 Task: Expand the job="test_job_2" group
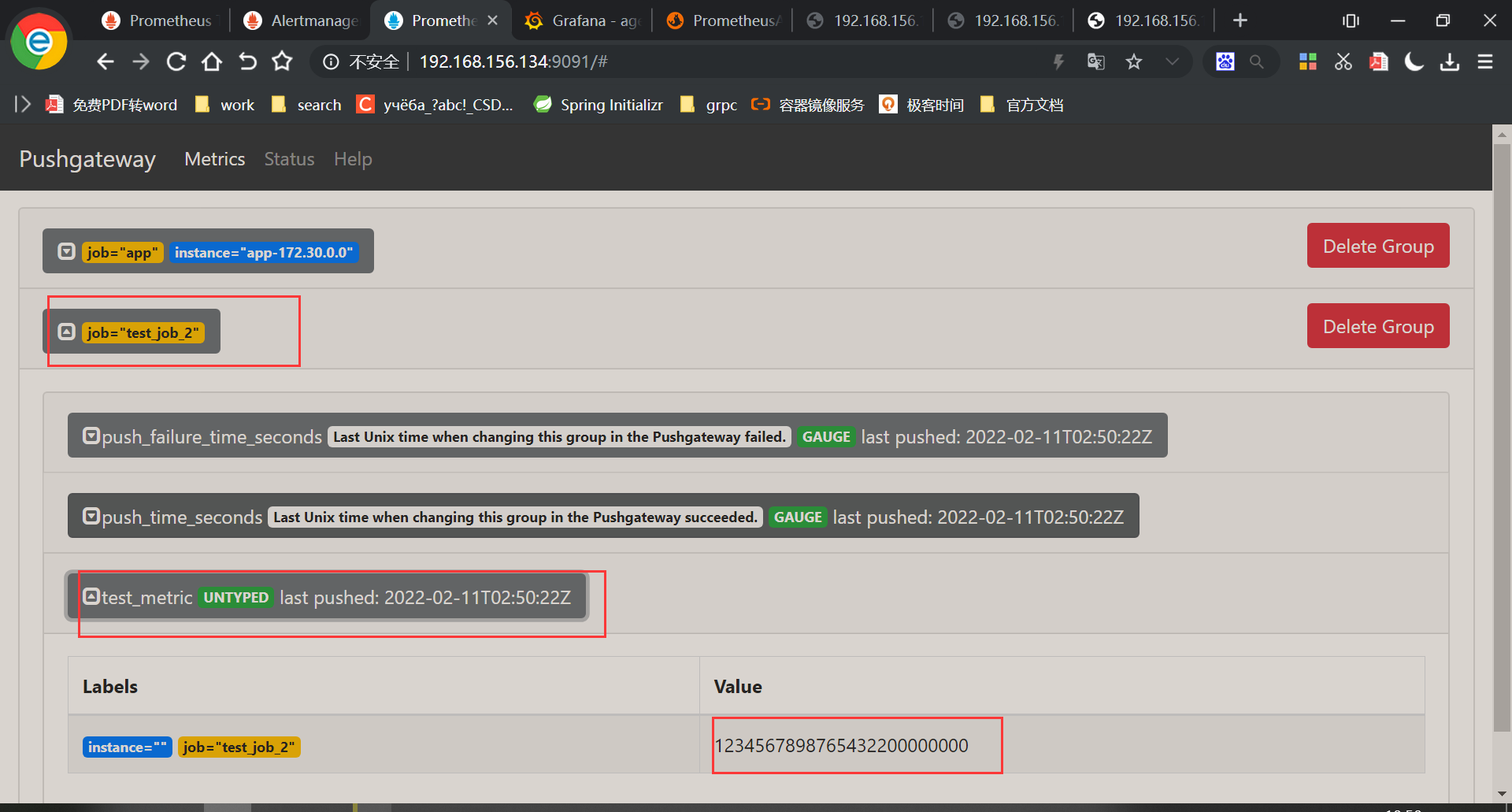click(x=67, y=332)
